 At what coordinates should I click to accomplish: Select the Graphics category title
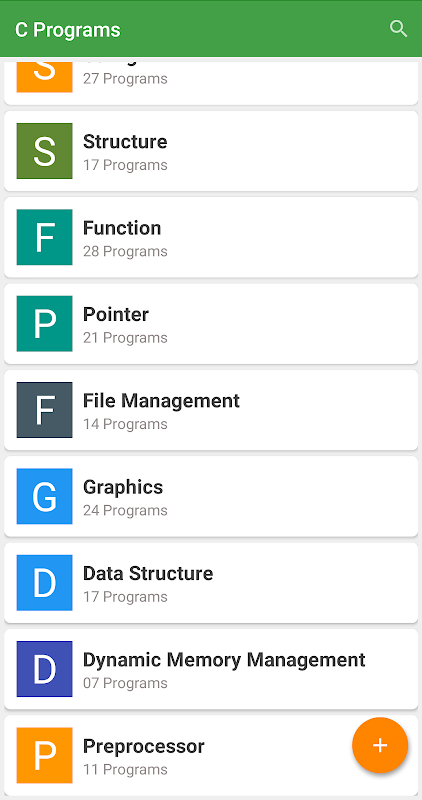coord(123,488)
